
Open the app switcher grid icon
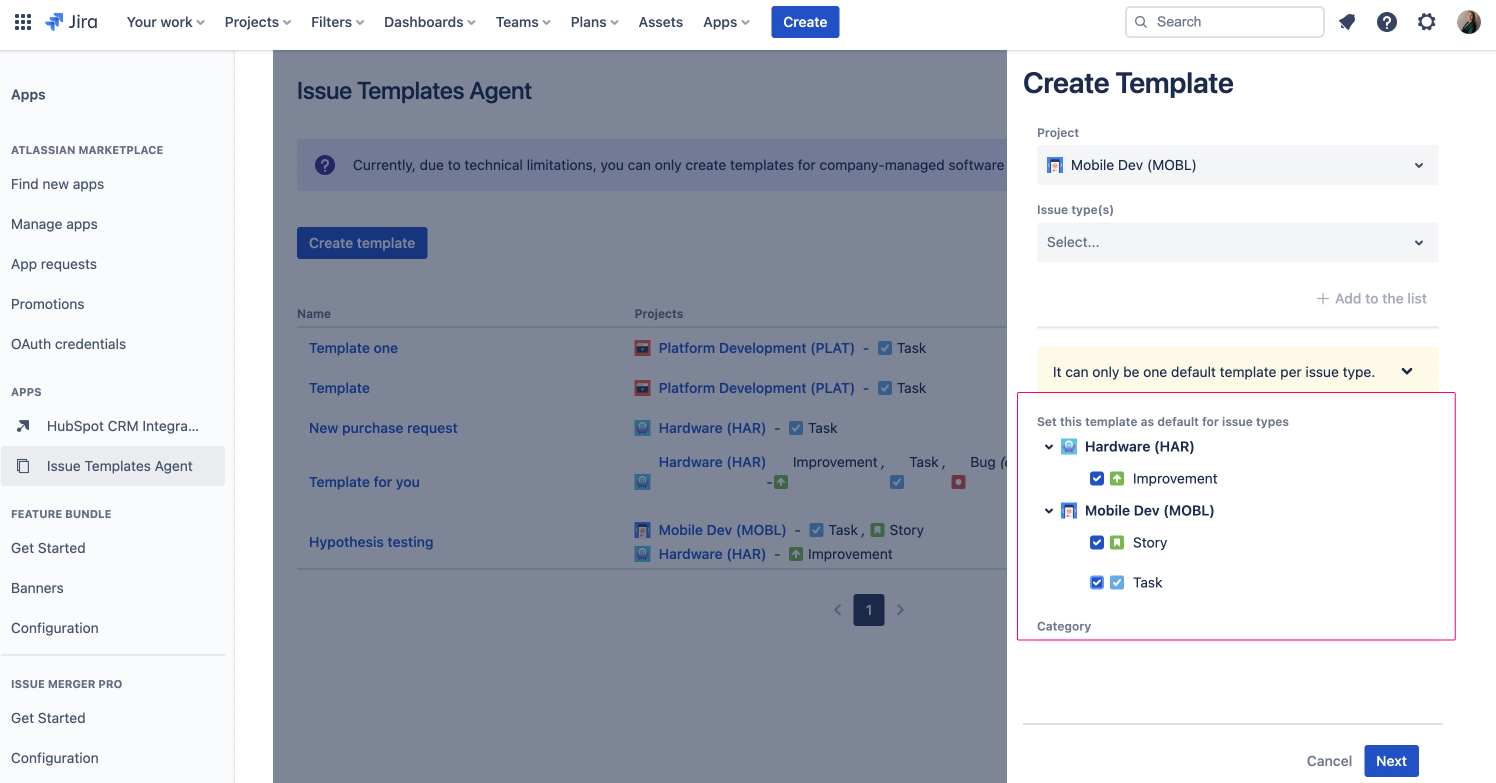pos(22,21)
